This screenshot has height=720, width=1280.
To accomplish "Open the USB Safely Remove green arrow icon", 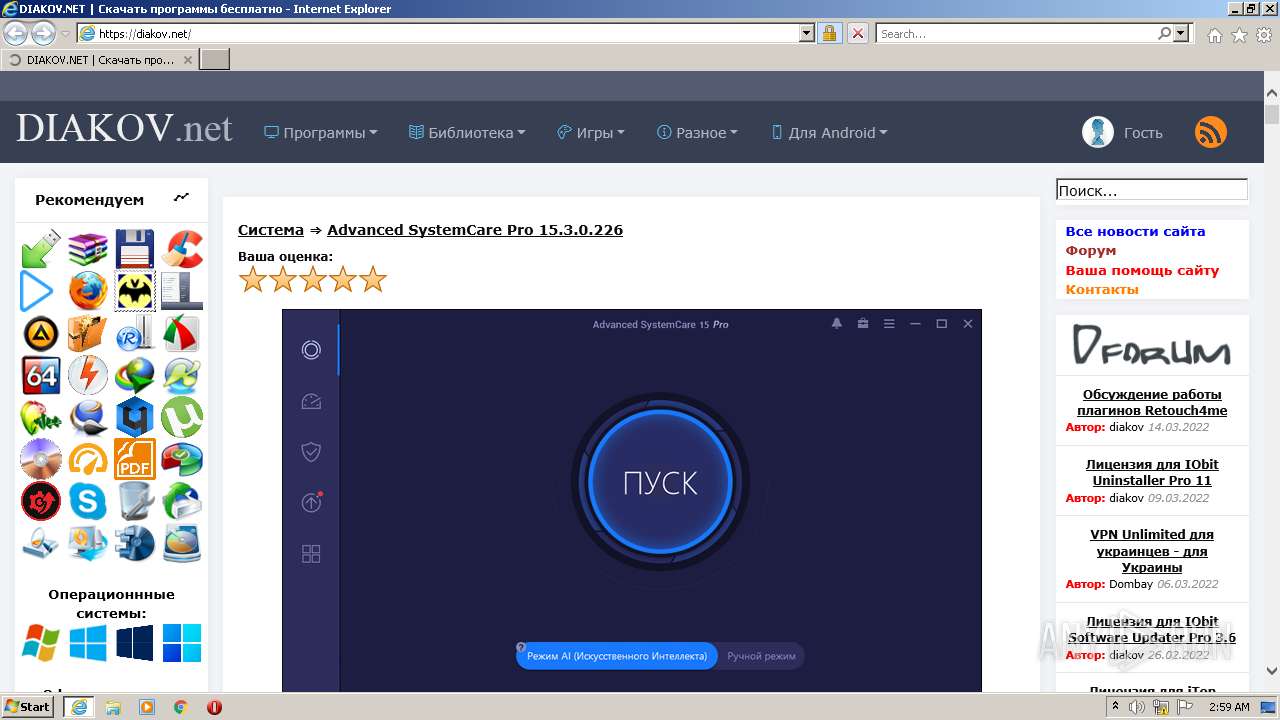I will [x=41, y=249].
